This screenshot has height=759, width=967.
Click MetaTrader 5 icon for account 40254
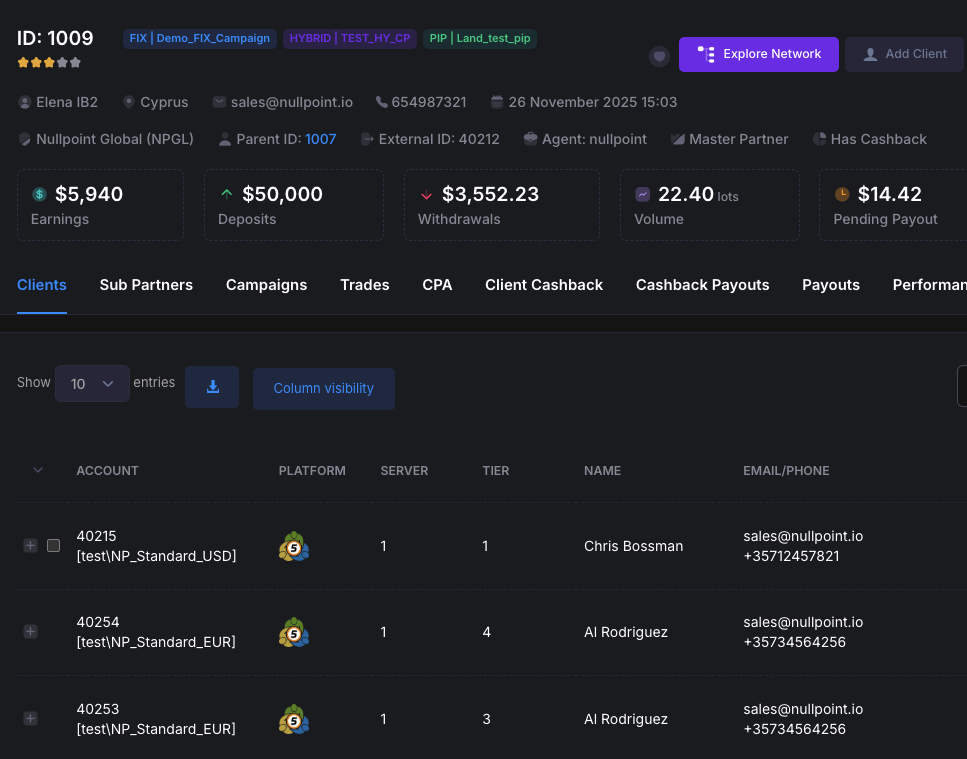[x=294, y=632]
